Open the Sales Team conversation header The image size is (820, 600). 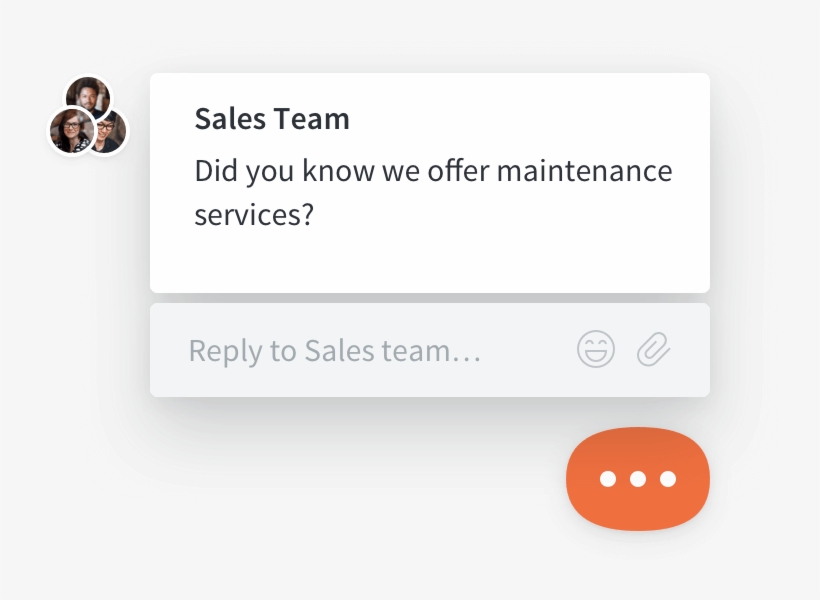272,118
